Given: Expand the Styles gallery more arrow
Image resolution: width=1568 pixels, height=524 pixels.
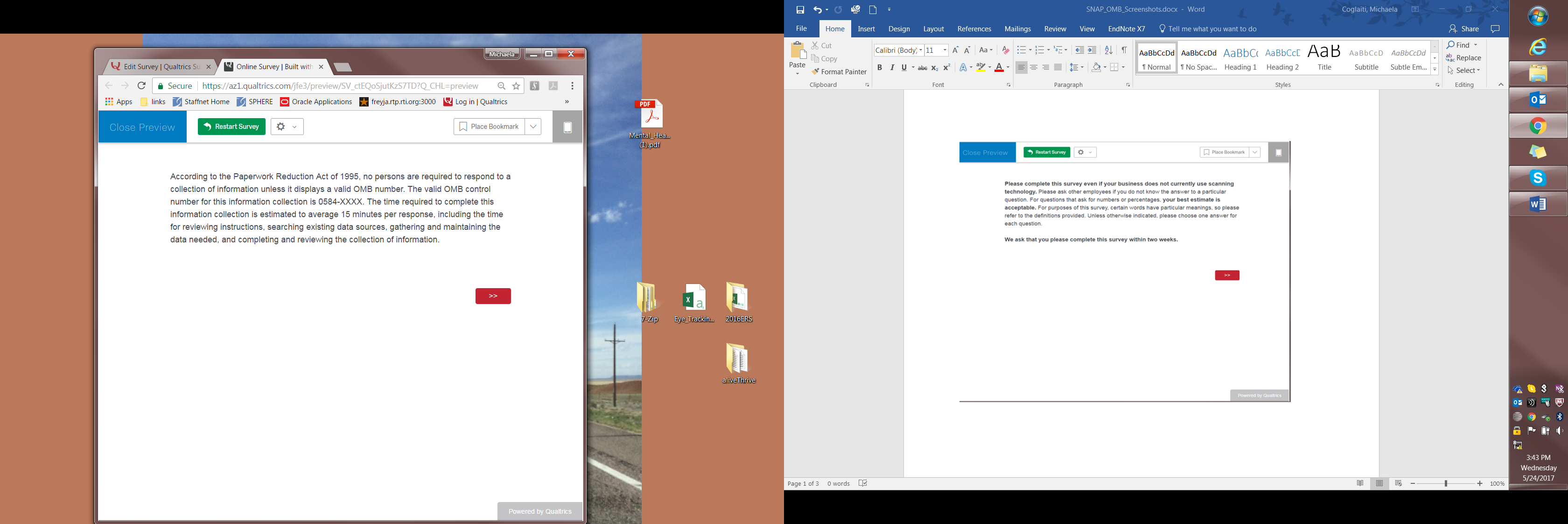Looking at the screenshot, I should pos(1435,71).
